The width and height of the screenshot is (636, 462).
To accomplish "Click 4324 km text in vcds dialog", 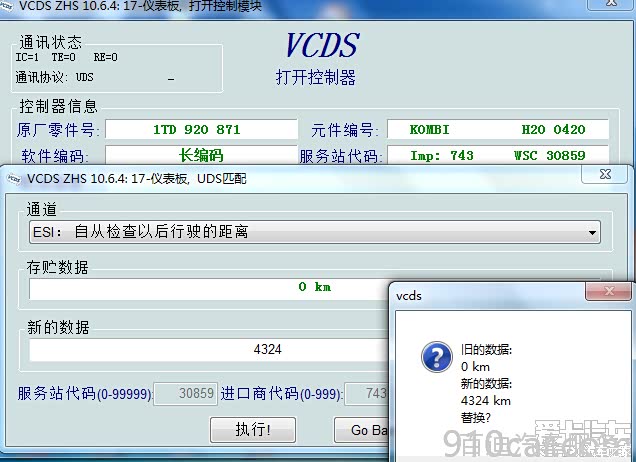I will coord(486,401).
